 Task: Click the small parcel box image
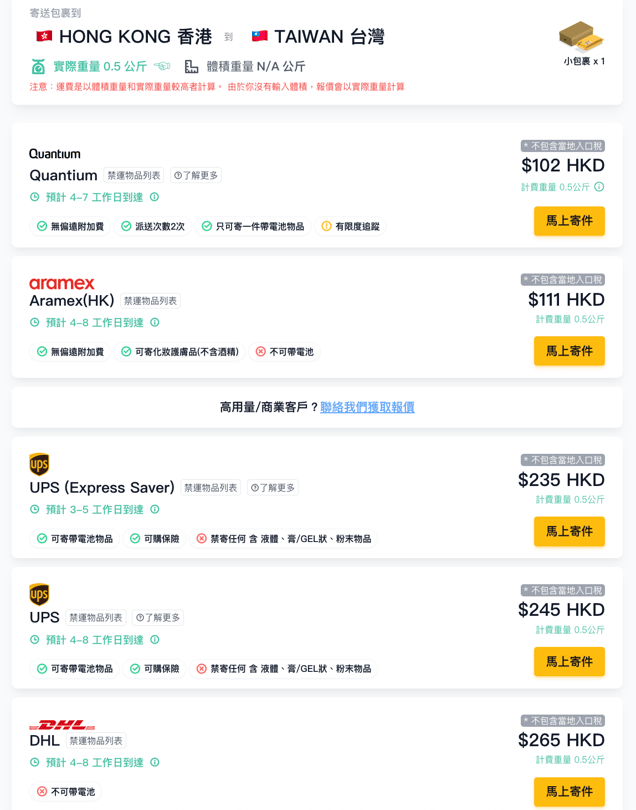tap(581, 37)
